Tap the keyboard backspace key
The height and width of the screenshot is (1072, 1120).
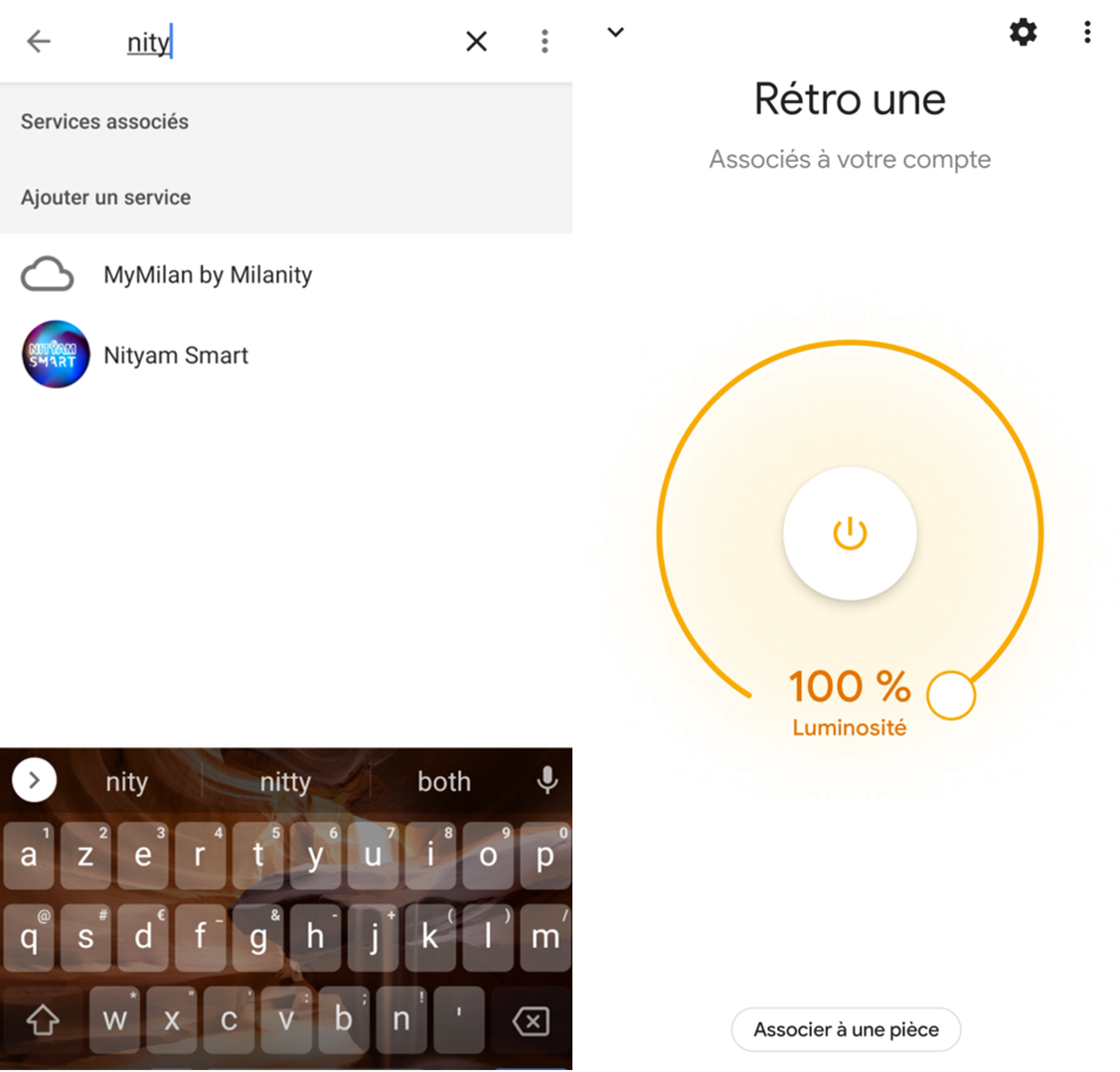[x=531, y=1021]
